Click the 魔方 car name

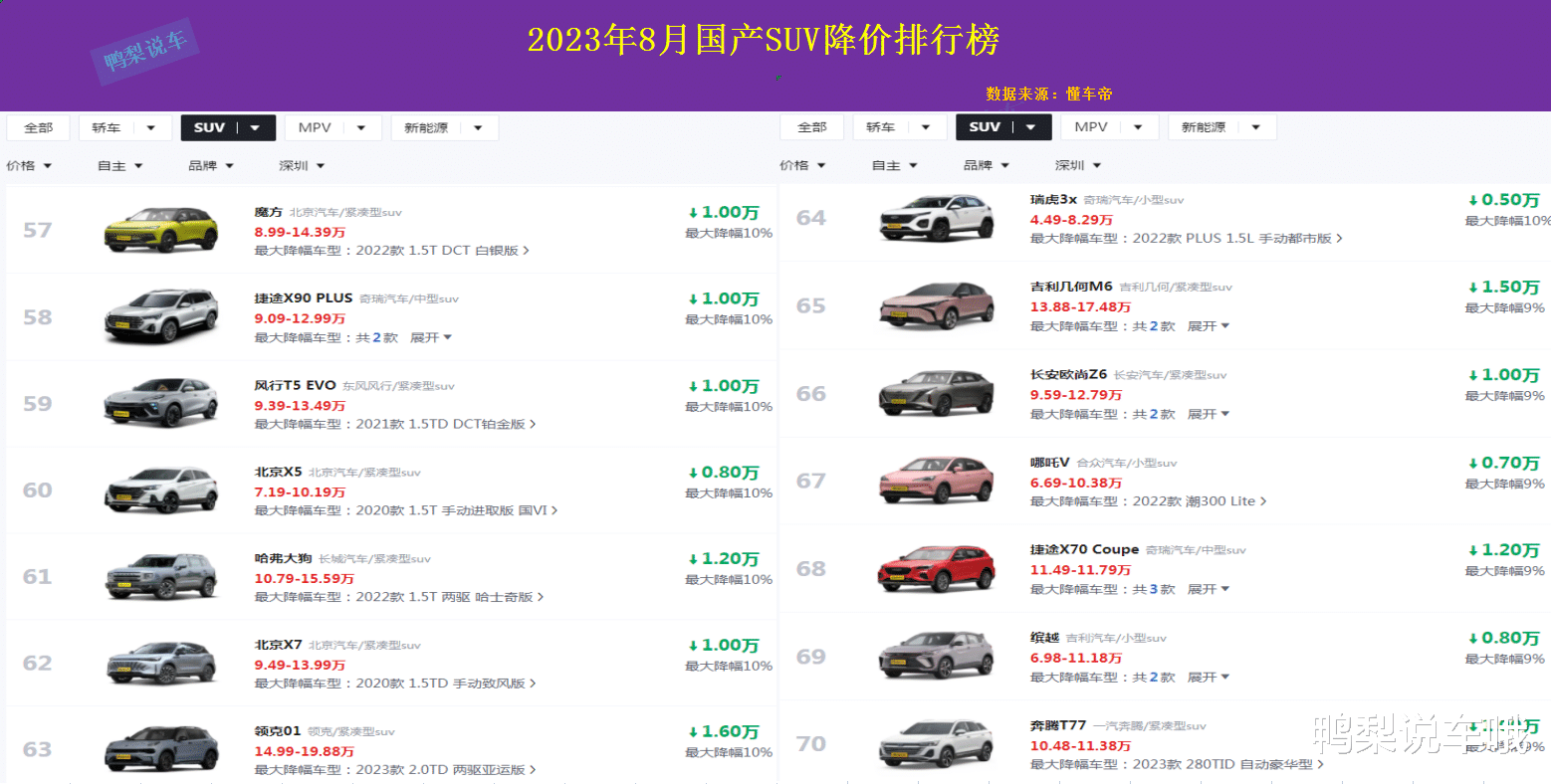(x=268, y=212)
